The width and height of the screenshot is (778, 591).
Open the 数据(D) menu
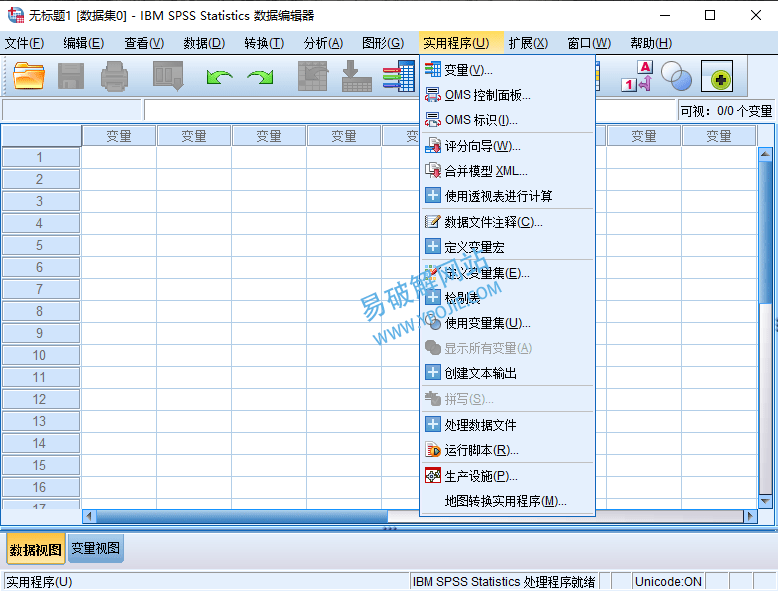[x=204, y=43]
